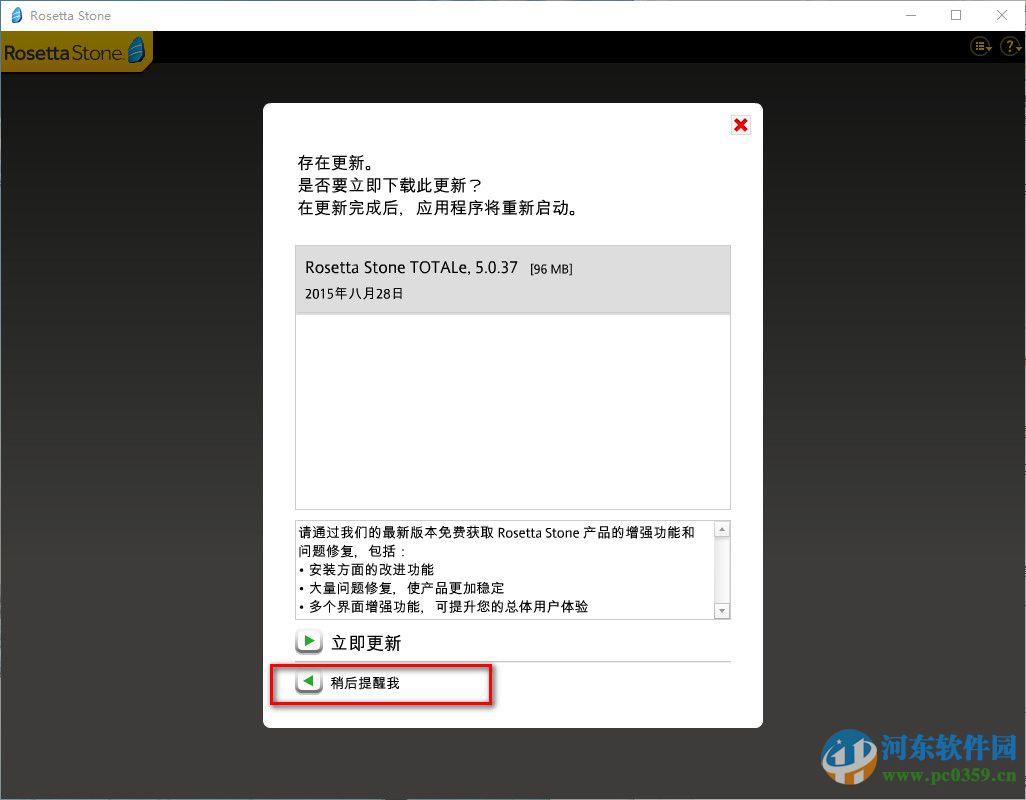Select the Rosetta Stone TOTALe 5.0.37 update entry
The width and height of the screenshot is (1026, 800).
[x=512, y=278]
